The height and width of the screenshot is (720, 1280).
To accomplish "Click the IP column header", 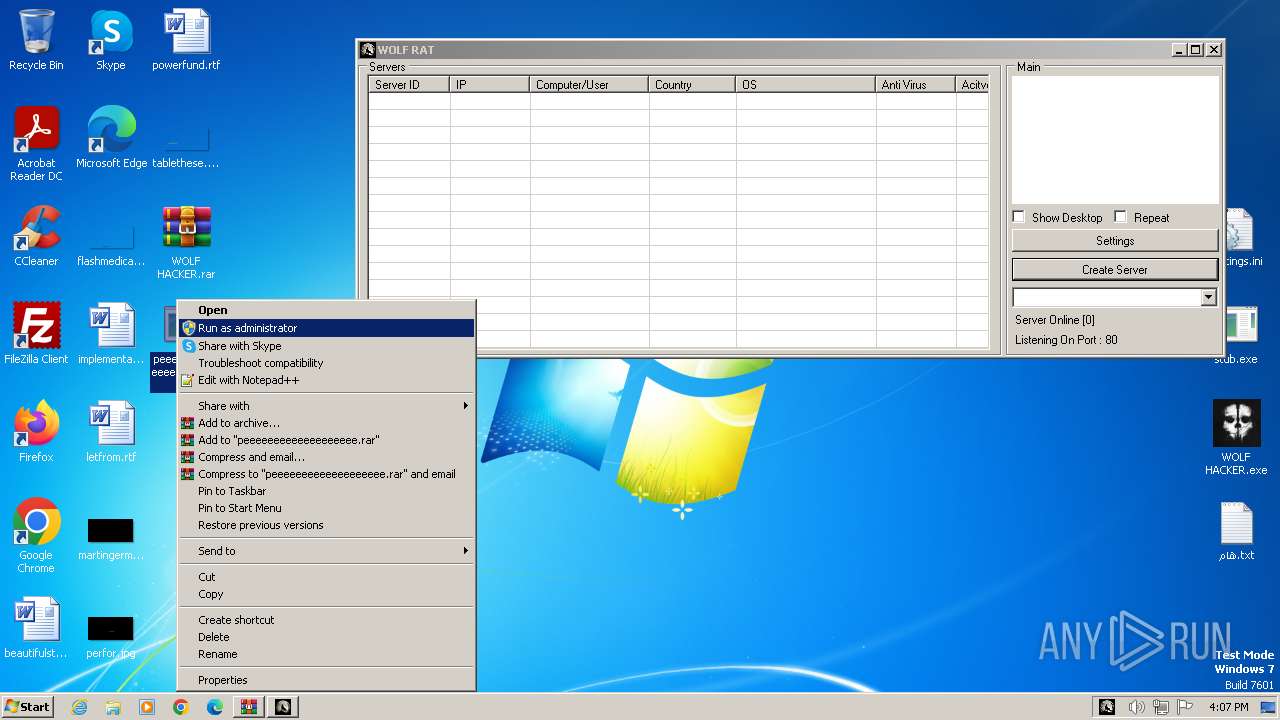I will coord(490,85).
